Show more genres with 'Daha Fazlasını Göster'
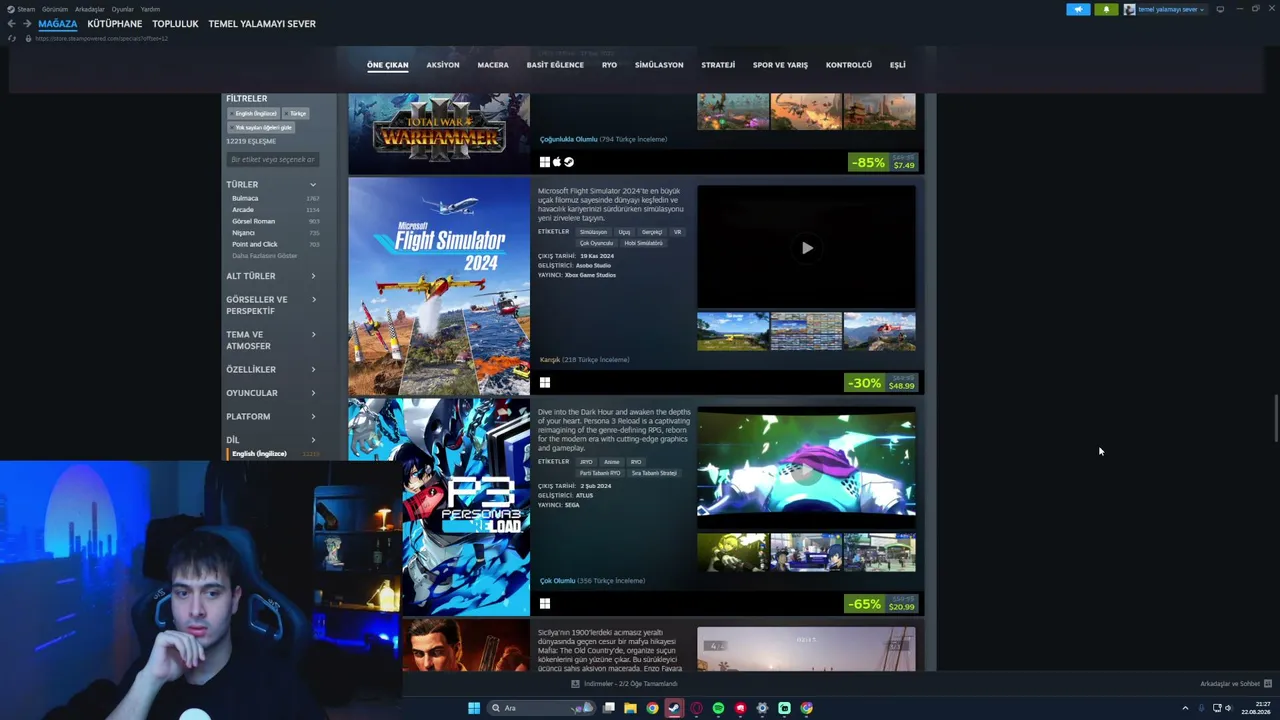Image resolution: width=1280 pixels, height=720 pixels. point(265,256)
